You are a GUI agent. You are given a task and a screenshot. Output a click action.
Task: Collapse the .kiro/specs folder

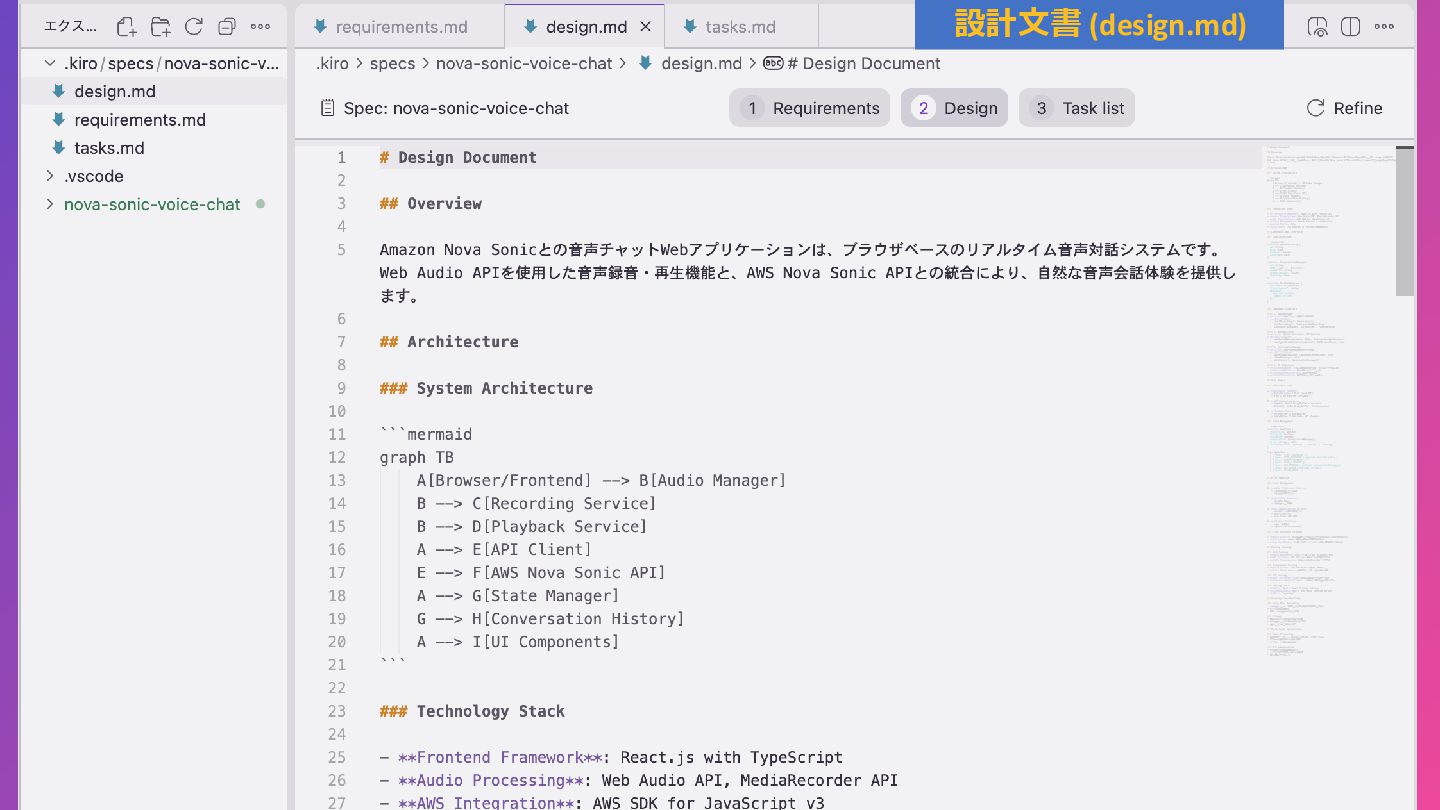(x=50, y=63)
